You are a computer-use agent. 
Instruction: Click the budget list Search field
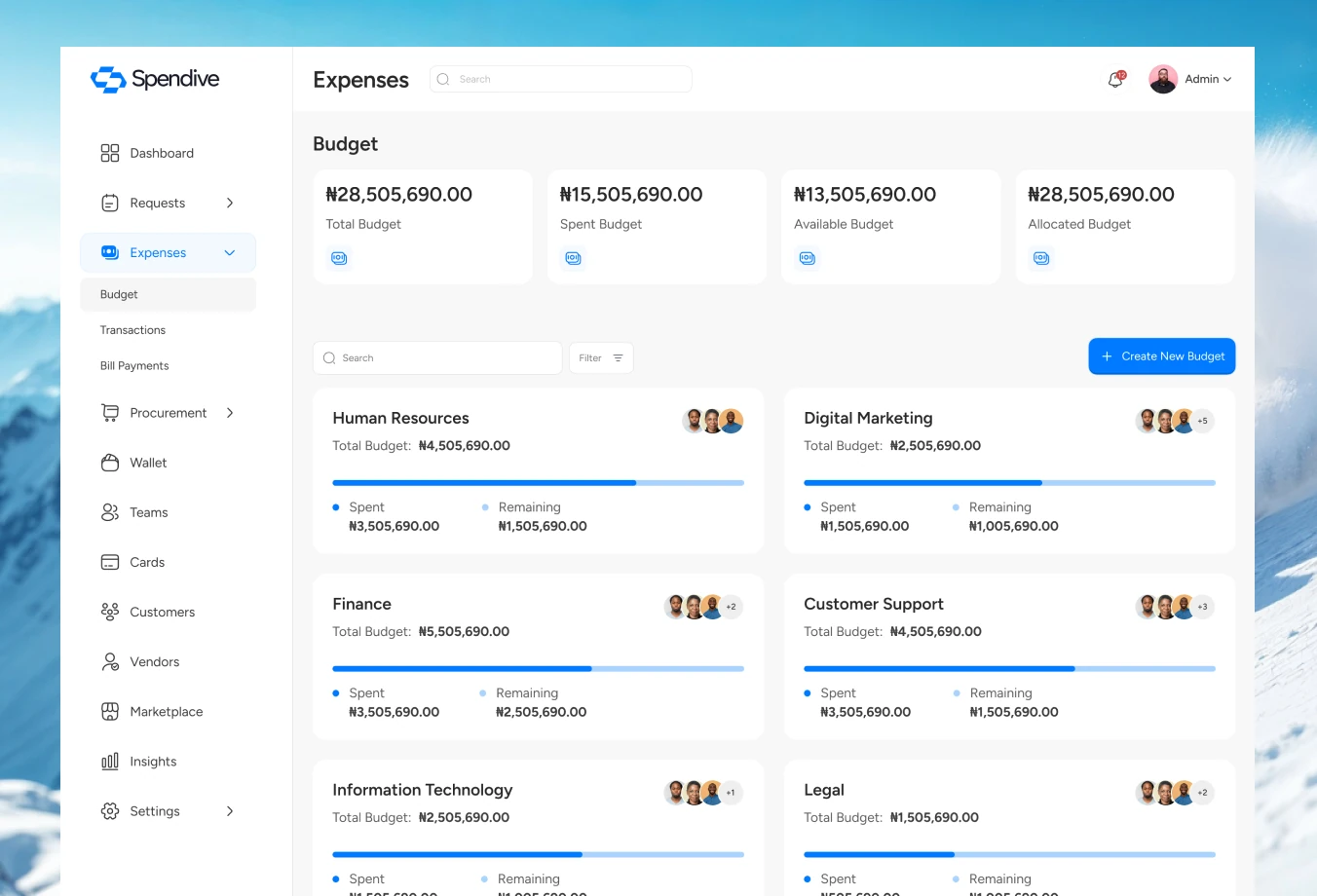pos(437,358)
